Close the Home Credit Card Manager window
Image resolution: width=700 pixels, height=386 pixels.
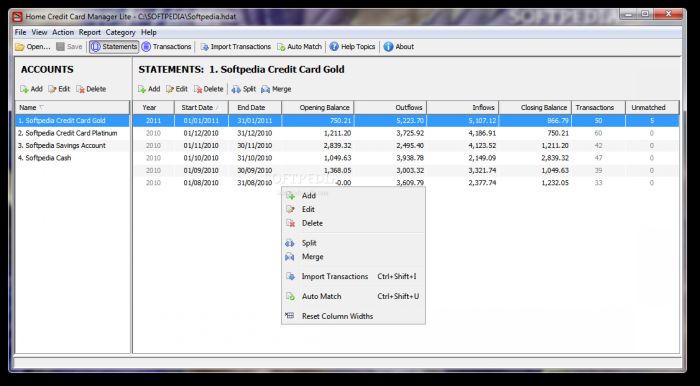pos(668,14)
